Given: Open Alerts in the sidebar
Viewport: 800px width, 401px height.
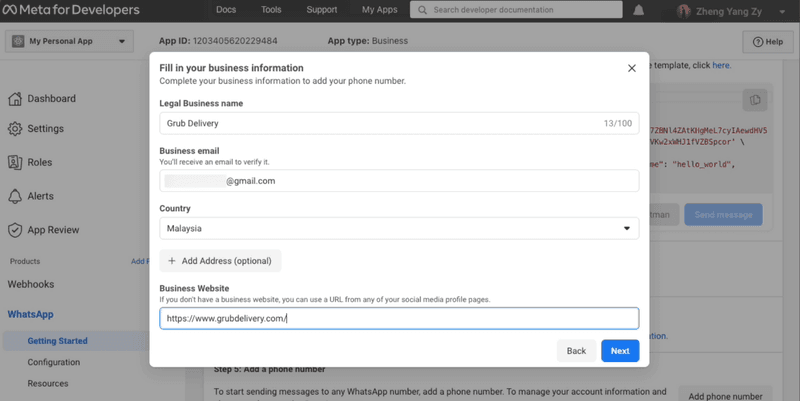Looking at the screenshot, I should pyautogui.click(x=40, y=196).
